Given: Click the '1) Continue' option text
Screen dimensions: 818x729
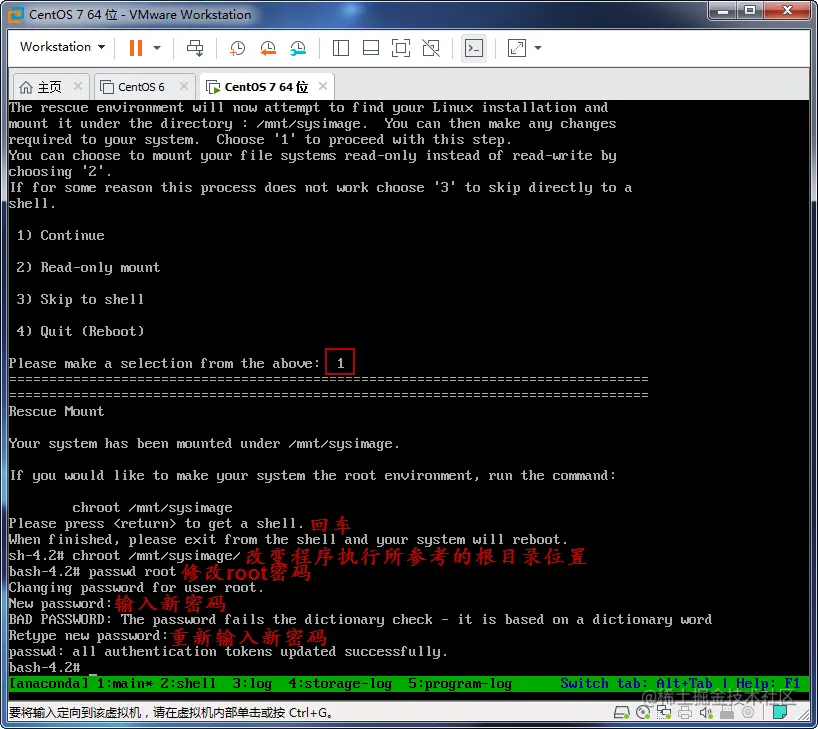Looking at the screenshot, I should pos(60,235).
